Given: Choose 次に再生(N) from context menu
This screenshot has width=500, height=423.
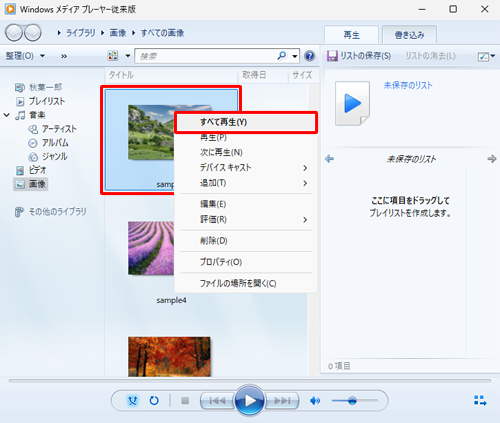Looking at the screenshot, I should click(246, 152).
